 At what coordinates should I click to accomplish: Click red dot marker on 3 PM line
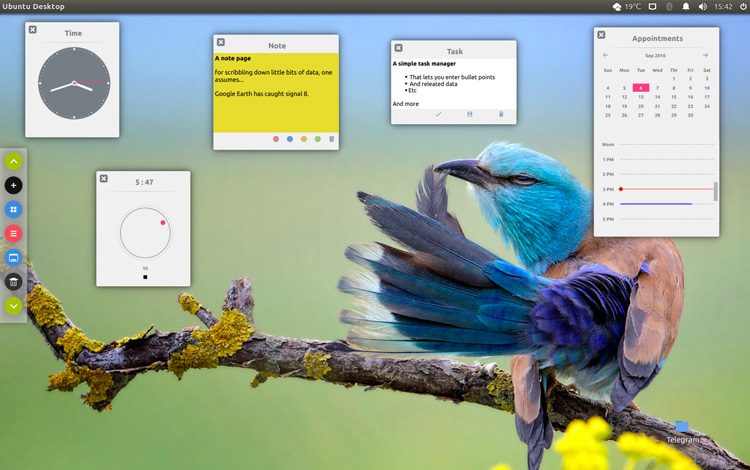click(x=621, y=189)
